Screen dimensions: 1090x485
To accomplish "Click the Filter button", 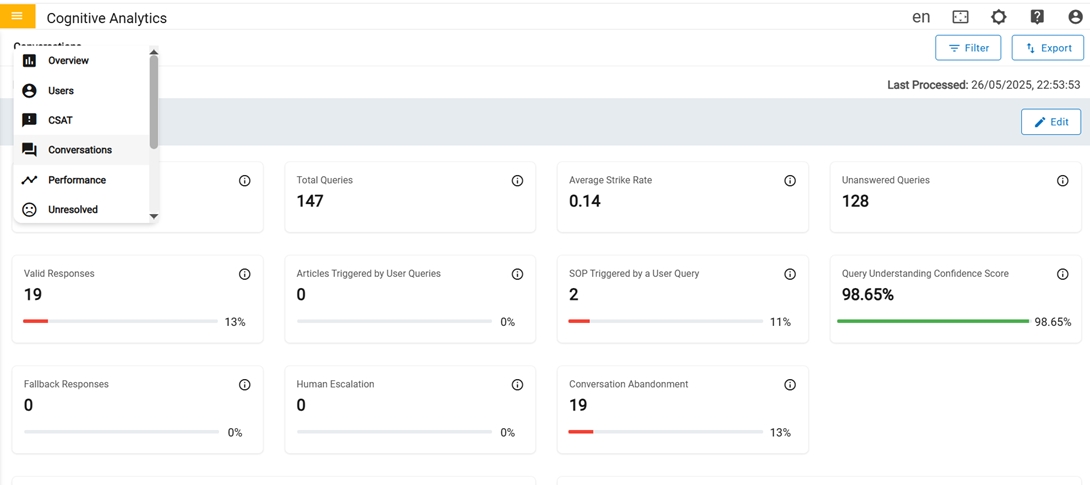I will pyautogui.click(x=968, y=48).
